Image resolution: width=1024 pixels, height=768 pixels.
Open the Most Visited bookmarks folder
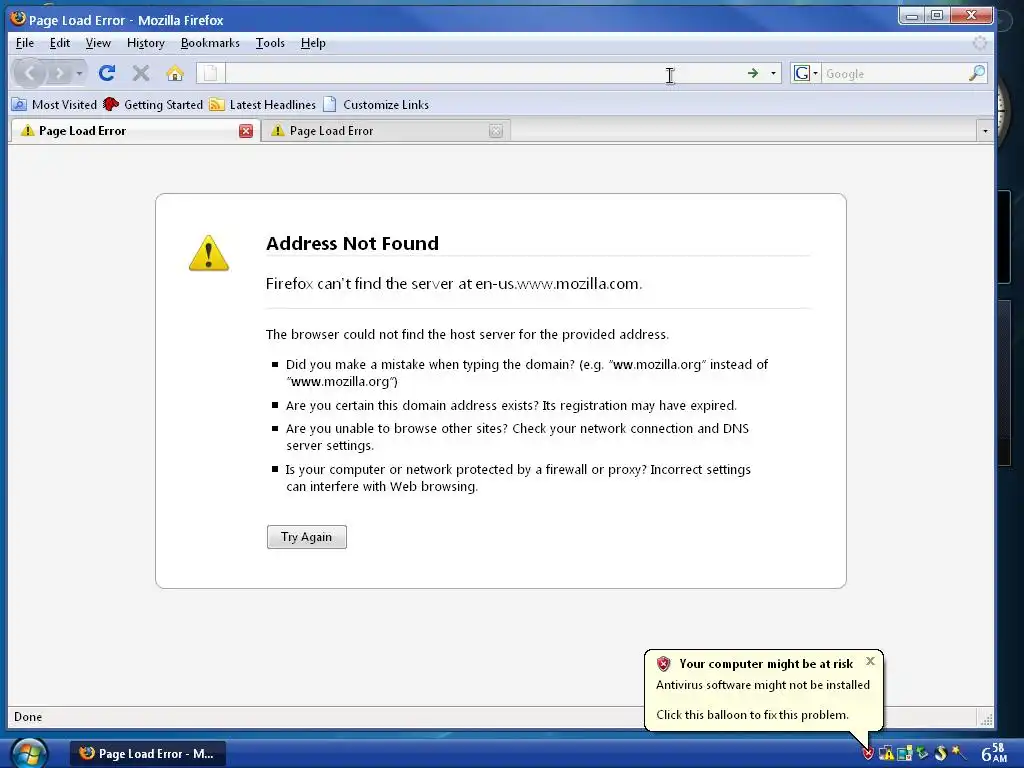click(55, 104)
